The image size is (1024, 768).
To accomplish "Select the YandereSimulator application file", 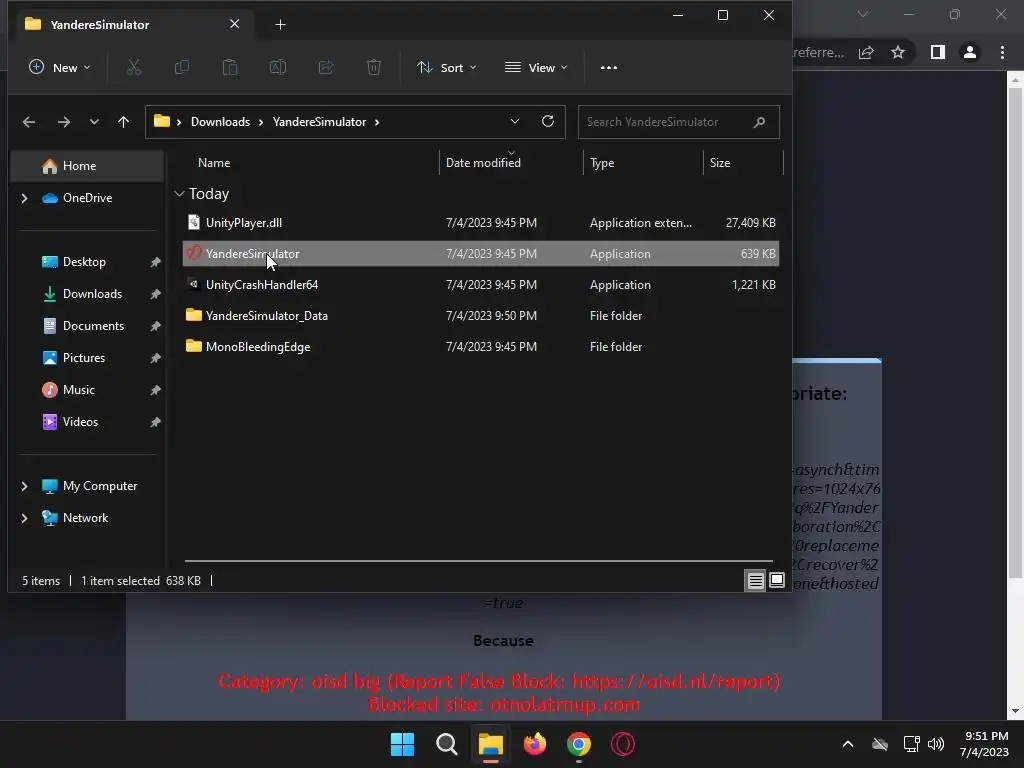I will tap(481, 253).
